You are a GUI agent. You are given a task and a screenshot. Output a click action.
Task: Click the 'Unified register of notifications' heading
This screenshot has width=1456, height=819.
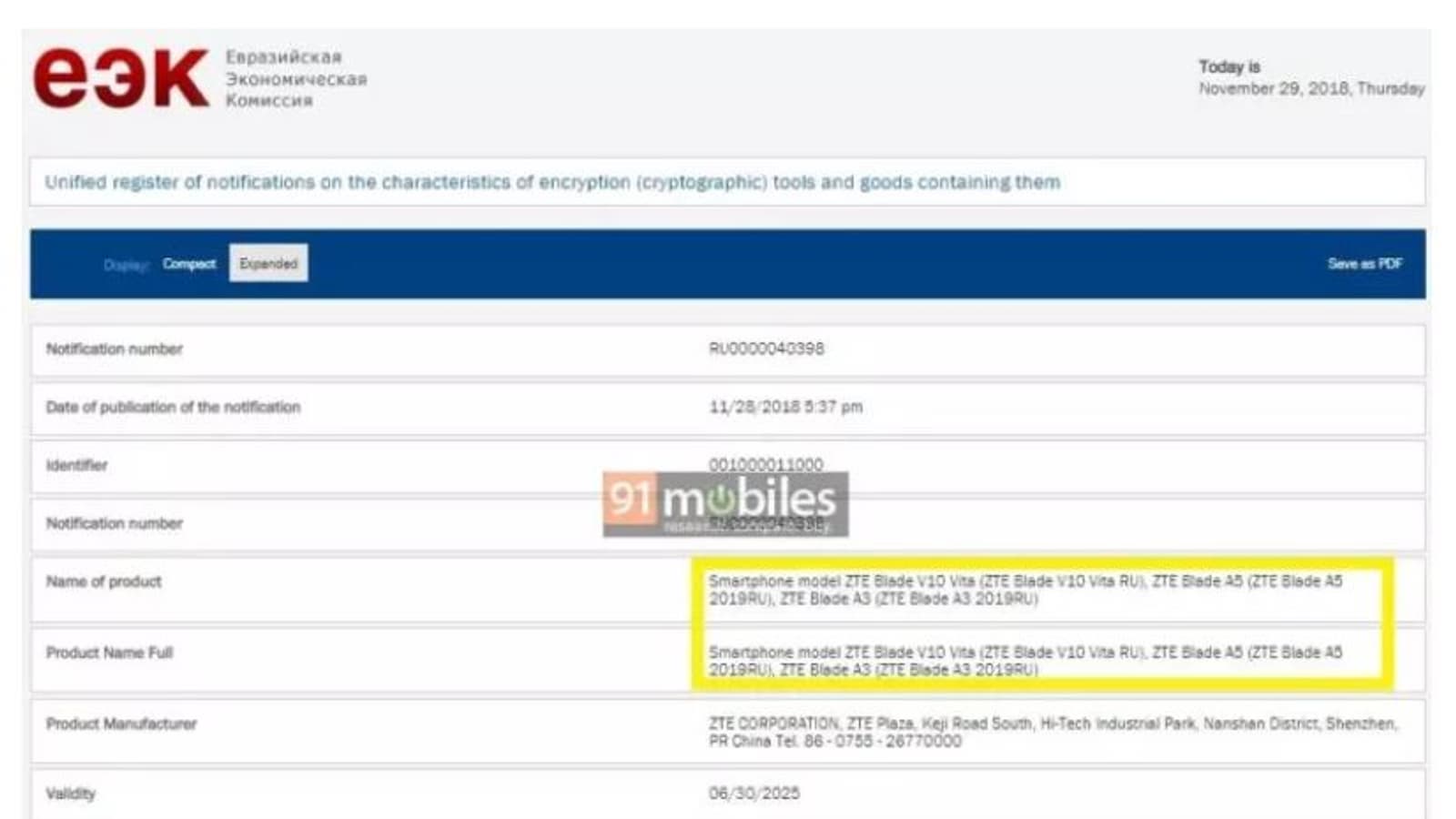[x=552, y=182]
